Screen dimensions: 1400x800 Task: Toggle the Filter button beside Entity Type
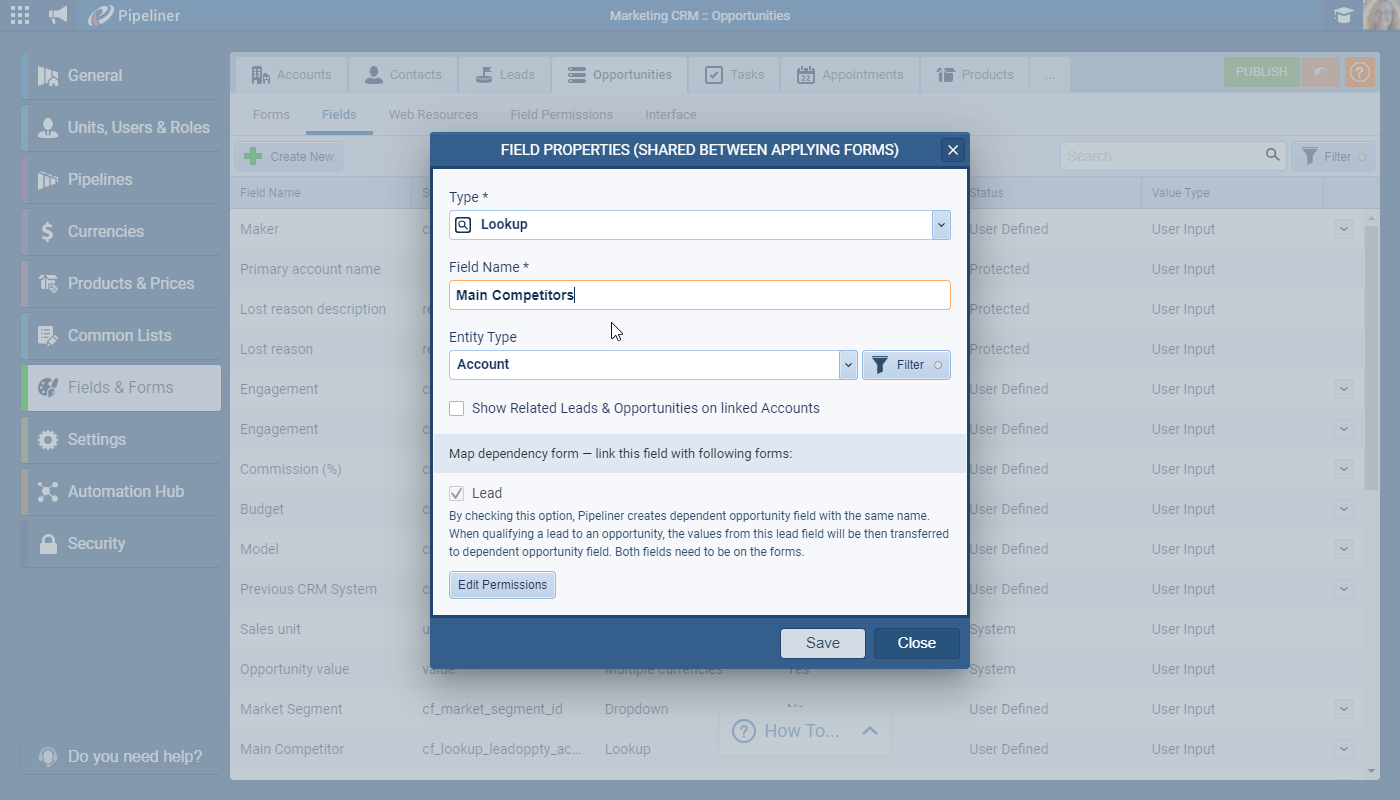coord(905,364)
